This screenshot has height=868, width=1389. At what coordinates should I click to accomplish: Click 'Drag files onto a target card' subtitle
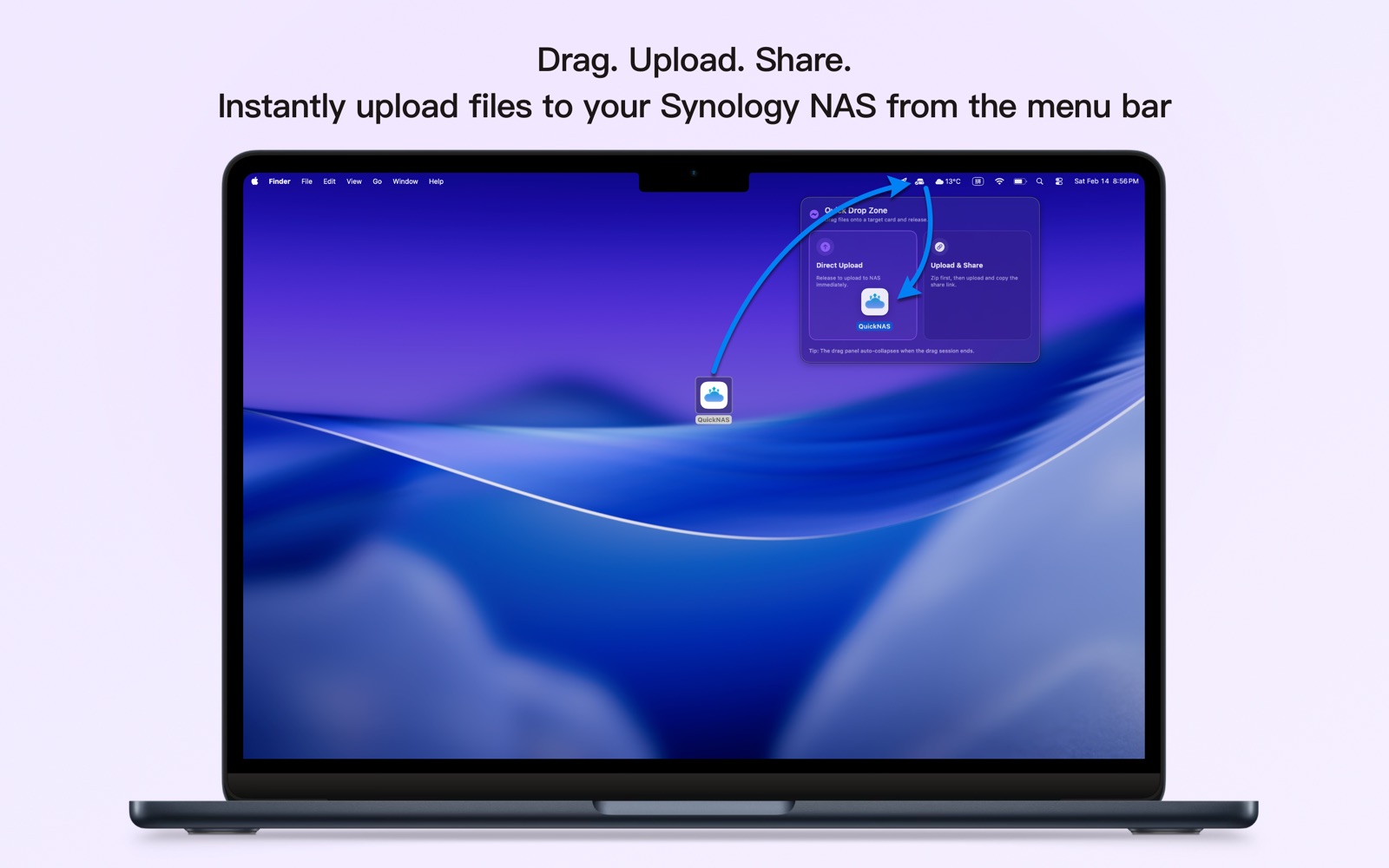click(x=876, y=220)
